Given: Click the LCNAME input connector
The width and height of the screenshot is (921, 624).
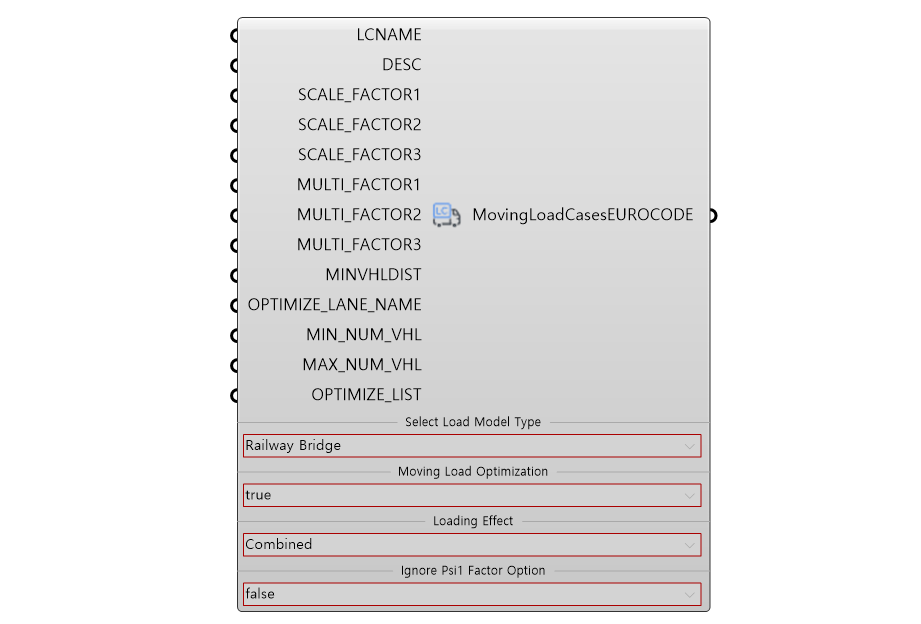Looking at the screenshot, I should (235, 36).
